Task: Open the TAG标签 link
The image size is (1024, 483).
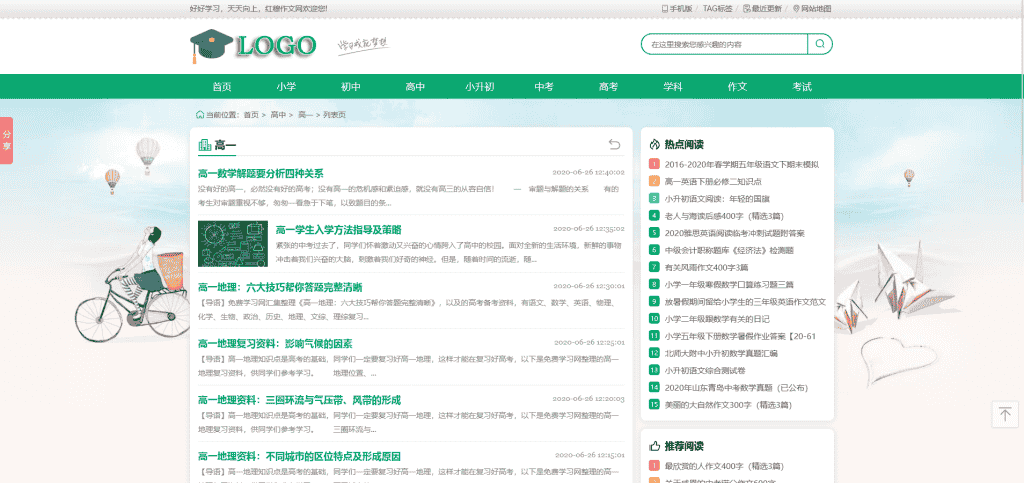Action: tap(717, 8)
